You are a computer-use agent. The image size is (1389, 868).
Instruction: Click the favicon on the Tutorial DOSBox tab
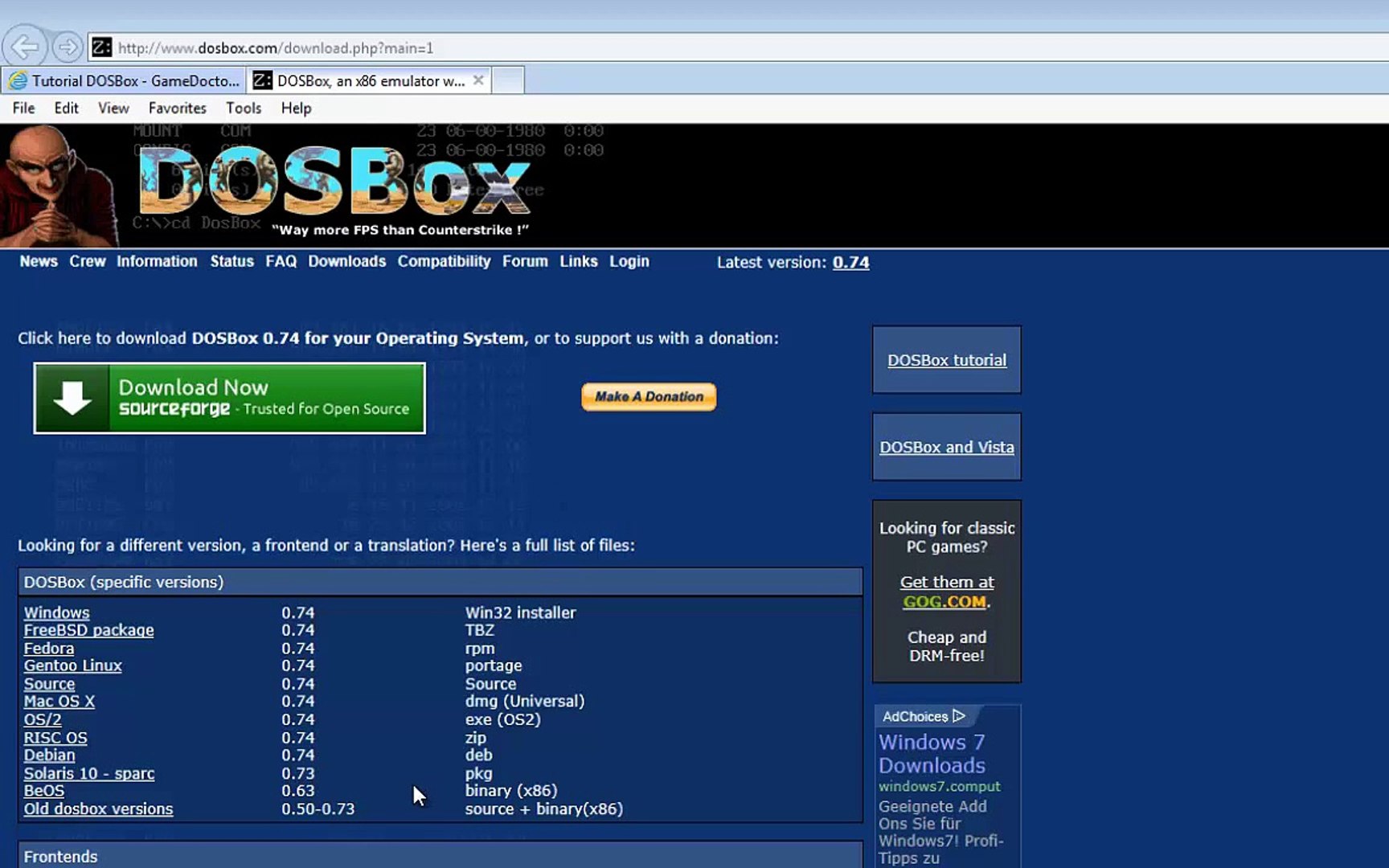pyautogui.click(x=18, y=80)
